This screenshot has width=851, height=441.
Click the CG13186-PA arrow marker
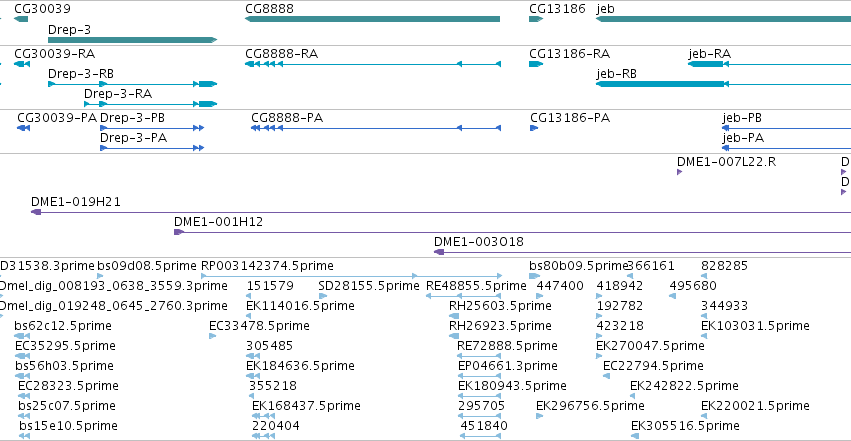(534, 128)
